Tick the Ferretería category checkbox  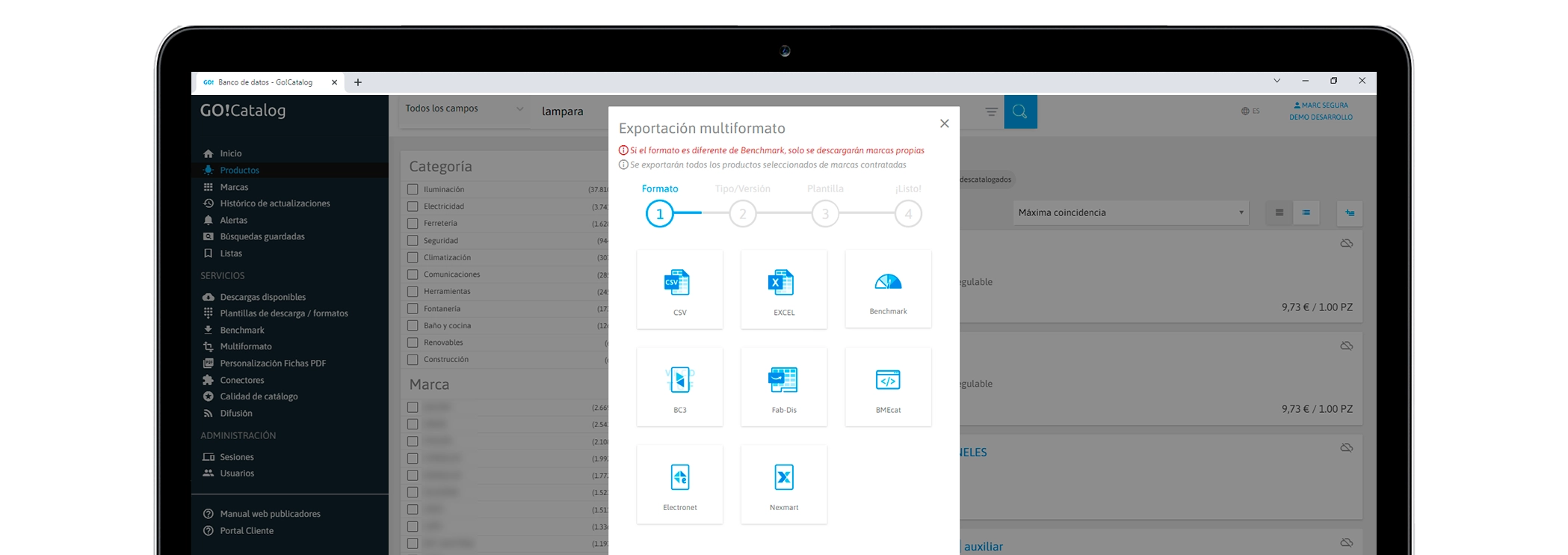click(x=413, y=223)
